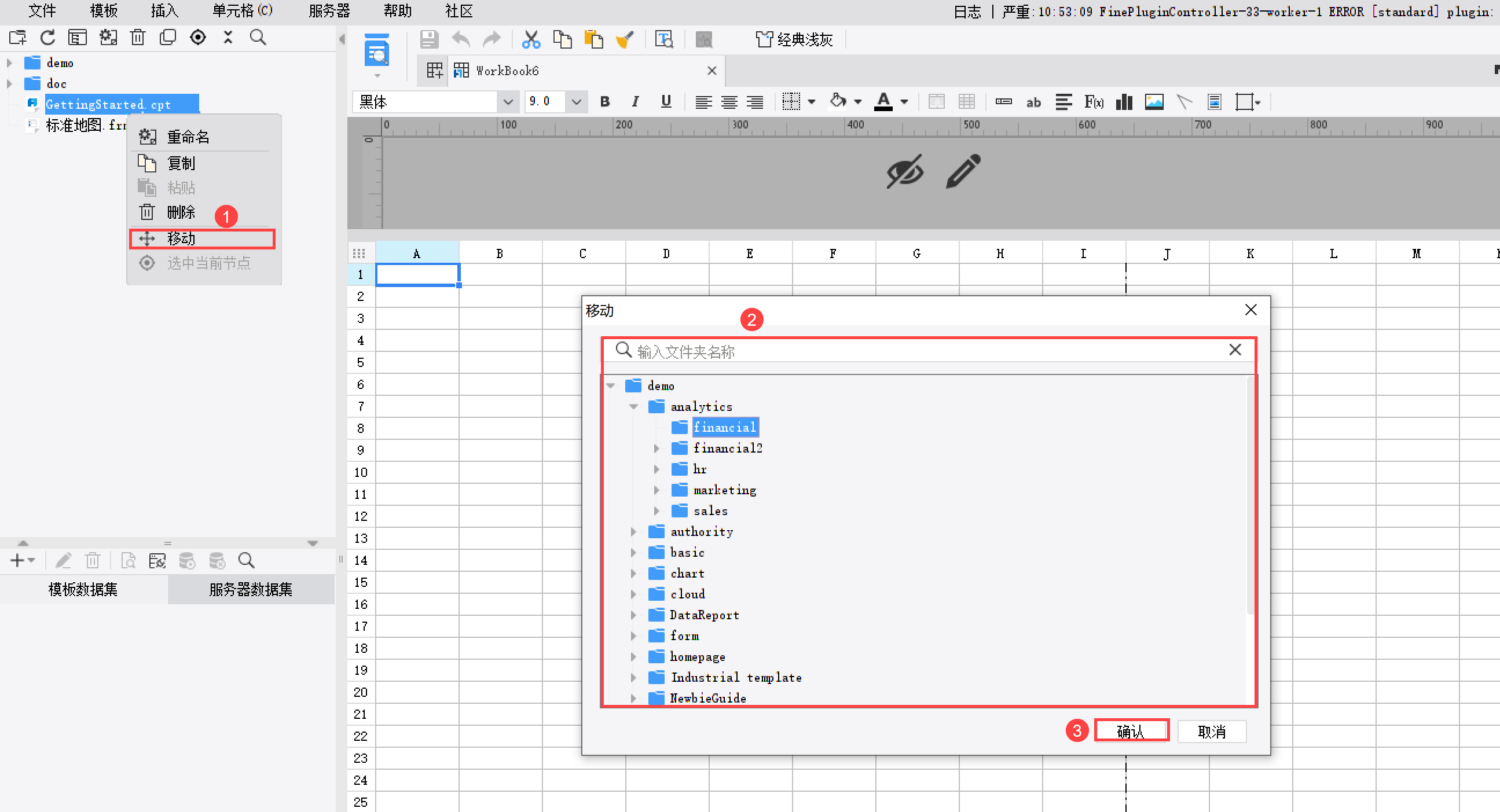Image resolution: width=1500 pixels, height=812 pixels.
Task: Click the Format Painter brush icon
Action: pyautogui.click(x=624, y=39)
